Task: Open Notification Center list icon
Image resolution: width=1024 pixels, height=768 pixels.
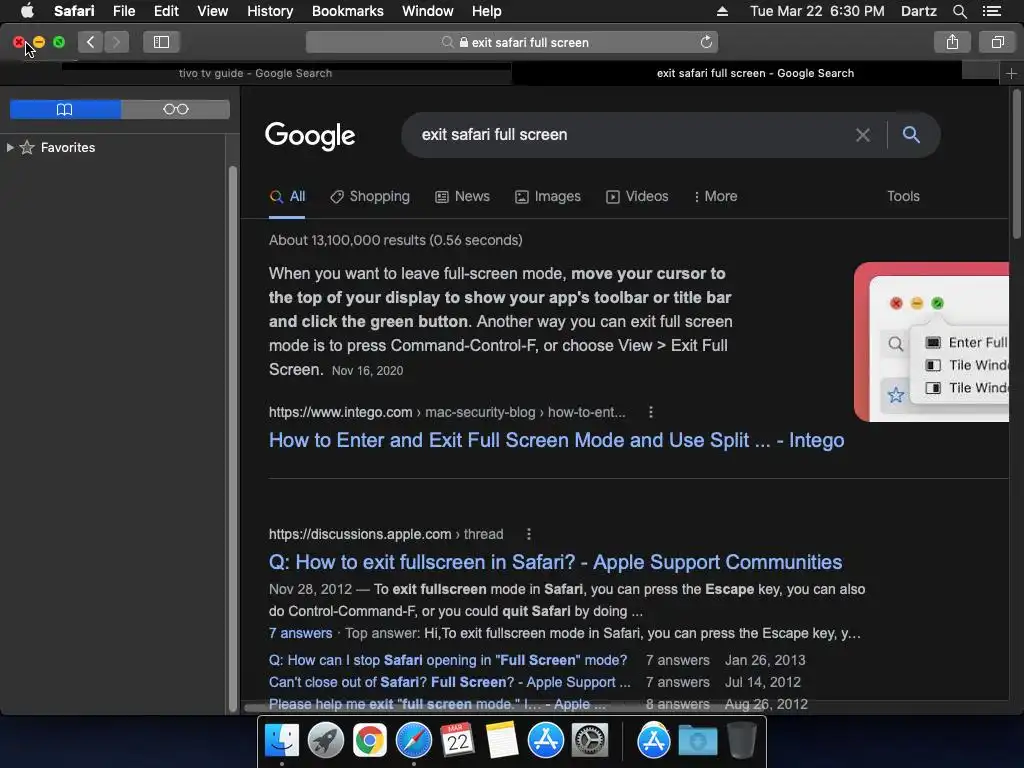Action: 992,11
